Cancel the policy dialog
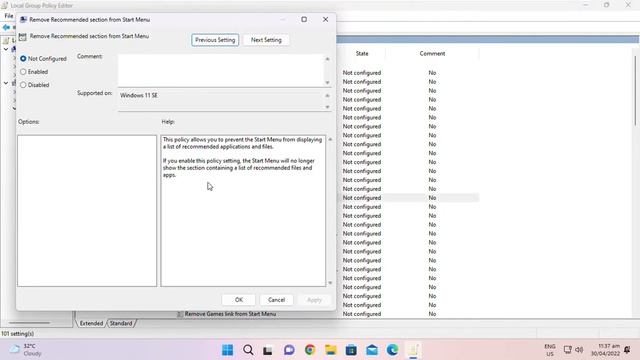Image resolution: width=640 pixels, height=360 pixels. click(276, 300)
